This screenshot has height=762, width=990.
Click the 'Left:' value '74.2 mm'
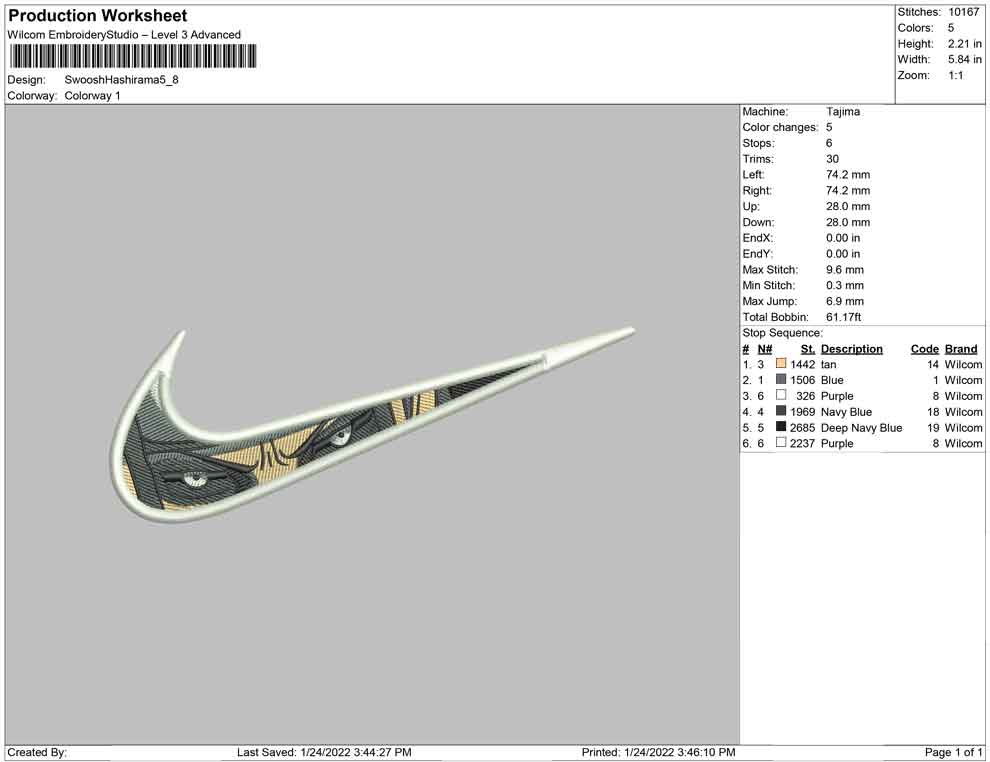[848, 175]
